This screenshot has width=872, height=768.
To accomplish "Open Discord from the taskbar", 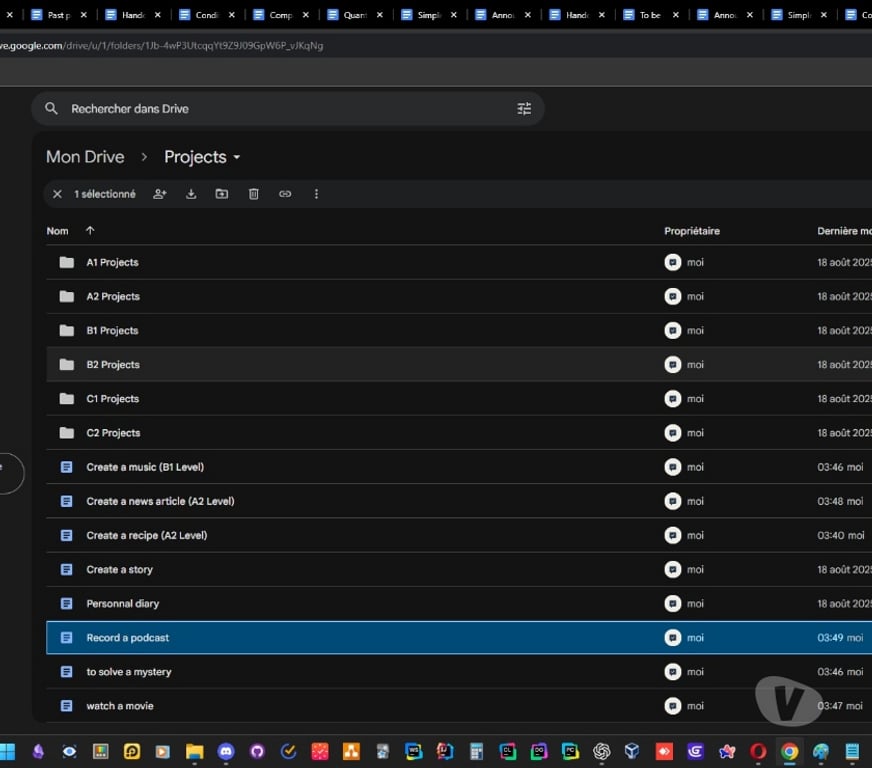I will (225, 751).
